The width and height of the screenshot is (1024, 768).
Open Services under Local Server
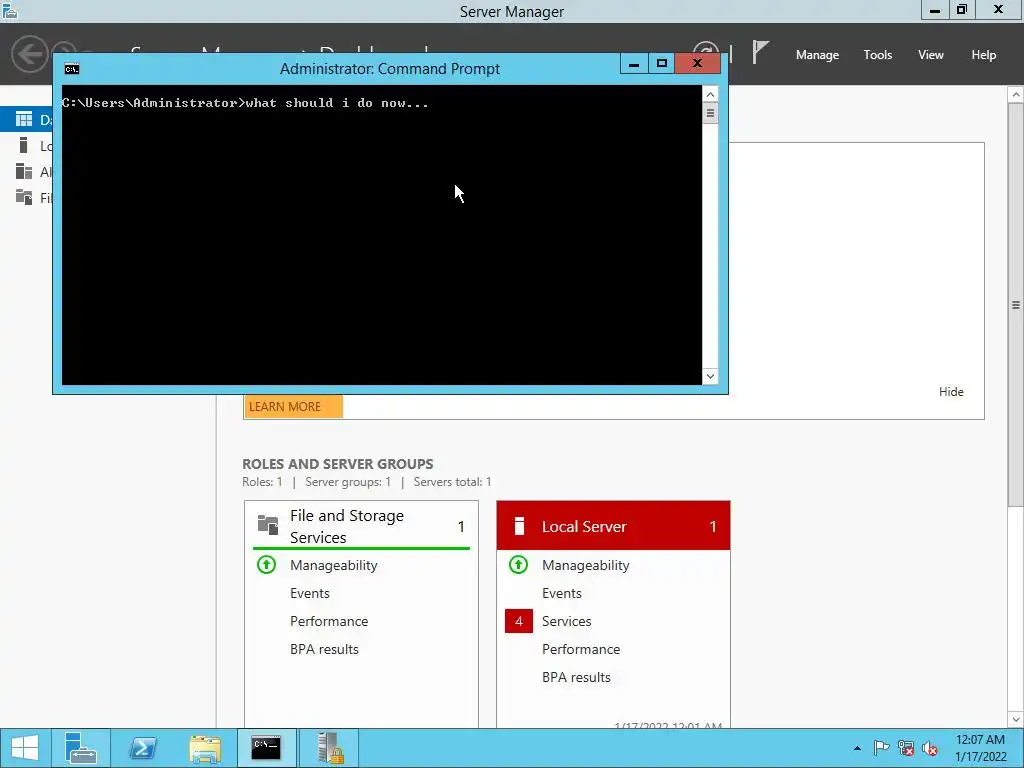tap(566, 621)
